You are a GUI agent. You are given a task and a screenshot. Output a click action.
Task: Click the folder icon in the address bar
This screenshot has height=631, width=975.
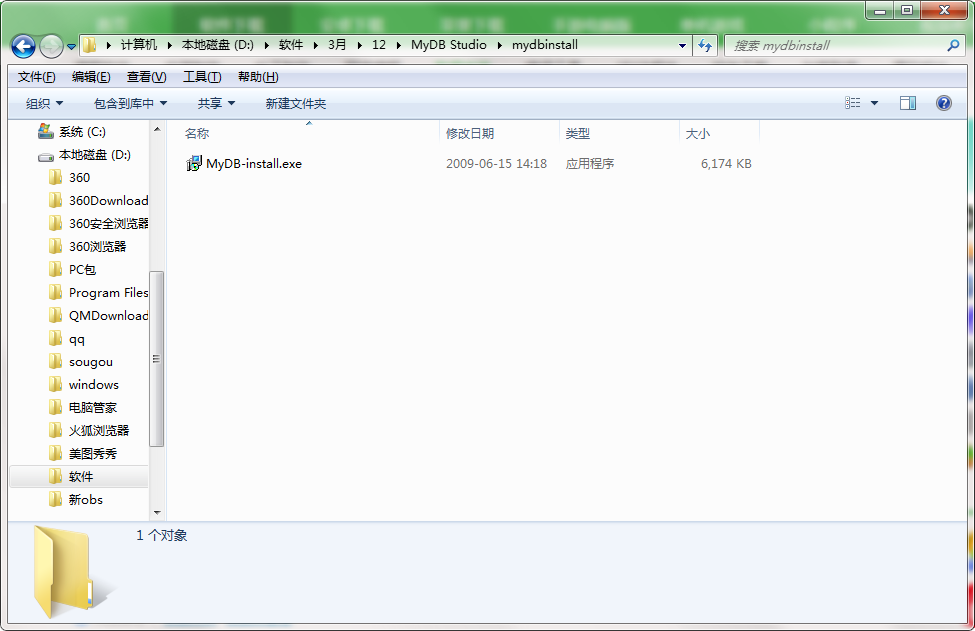[x=89, y=45]
